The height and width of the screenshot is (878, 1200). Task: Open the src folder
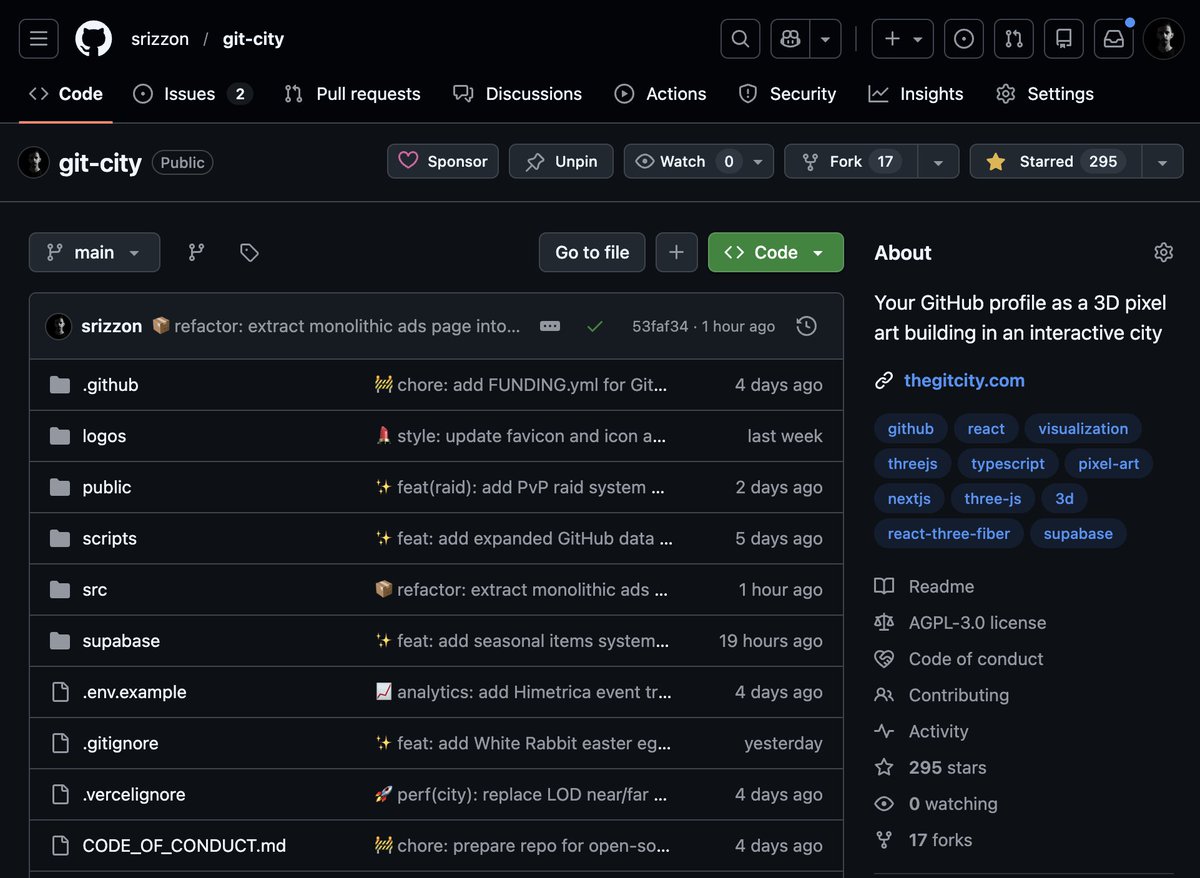point(94,589)
